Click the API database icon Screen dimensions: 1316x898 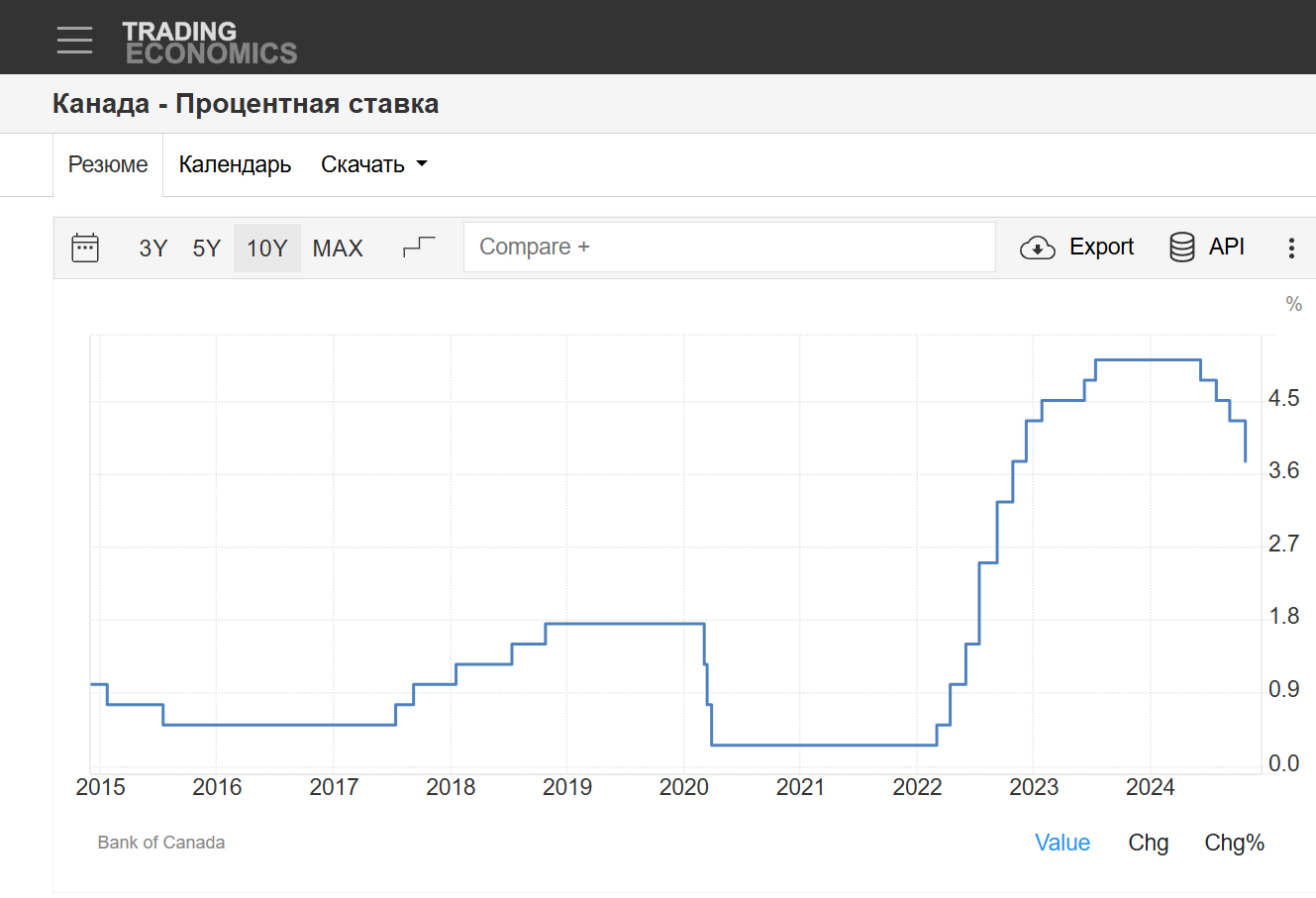pos(1182,248)
